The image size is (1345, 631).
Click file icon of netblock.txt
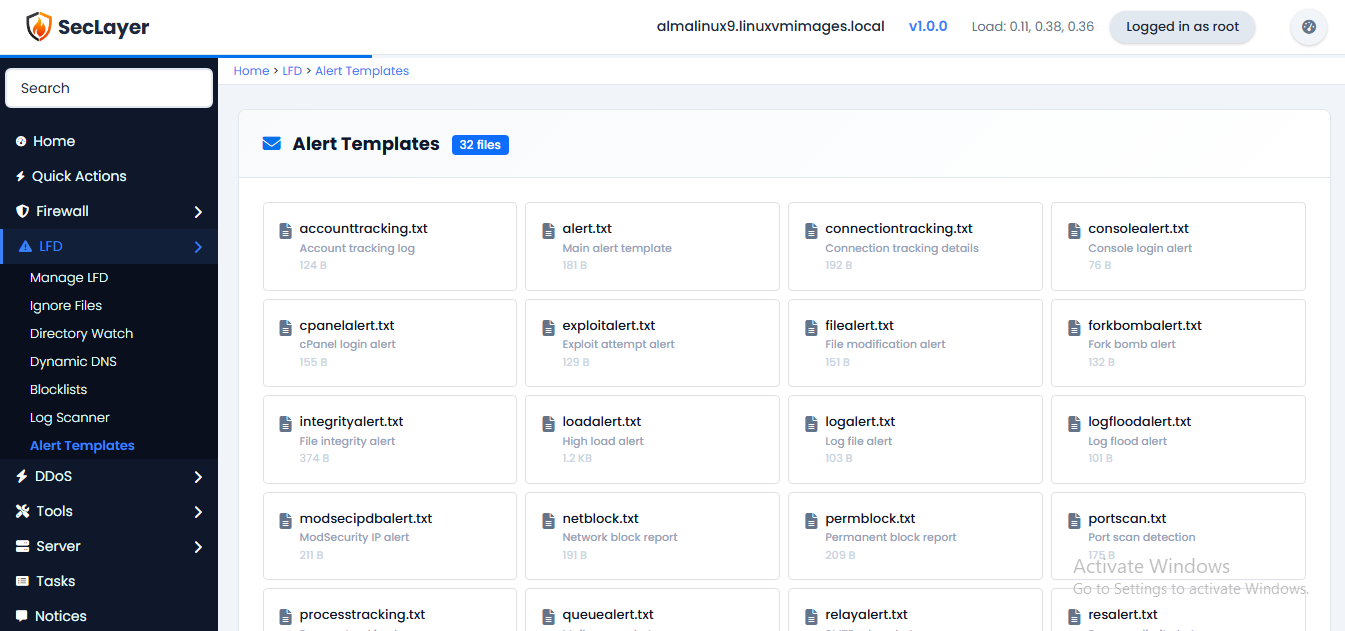pyautogui.click(x=548, y=521)
